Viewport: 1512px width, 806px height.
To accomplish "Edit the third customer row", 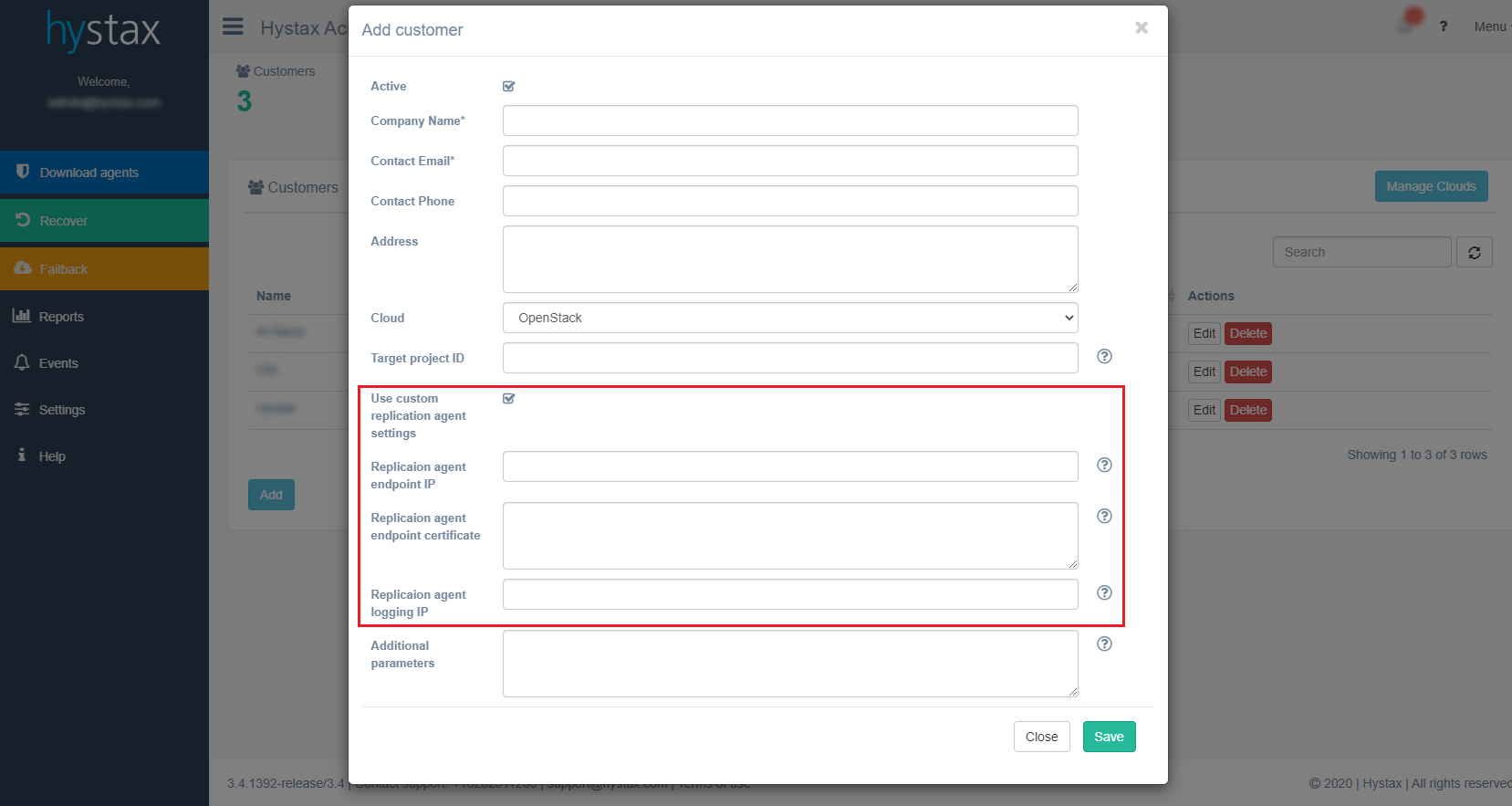I will [1204, 410].
